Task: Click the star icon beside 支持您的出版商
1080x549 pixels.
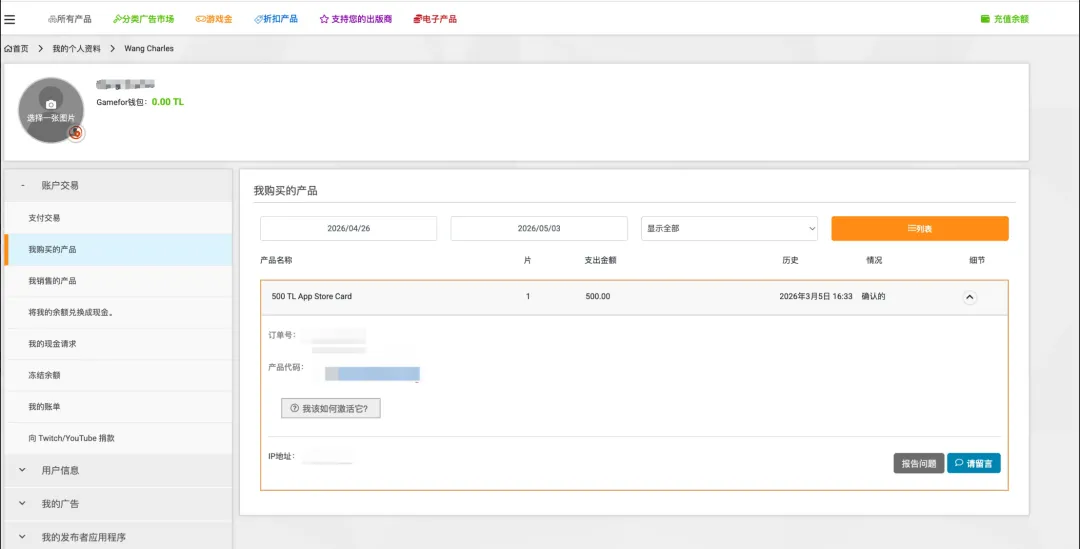Action: (x=324, y=19)
